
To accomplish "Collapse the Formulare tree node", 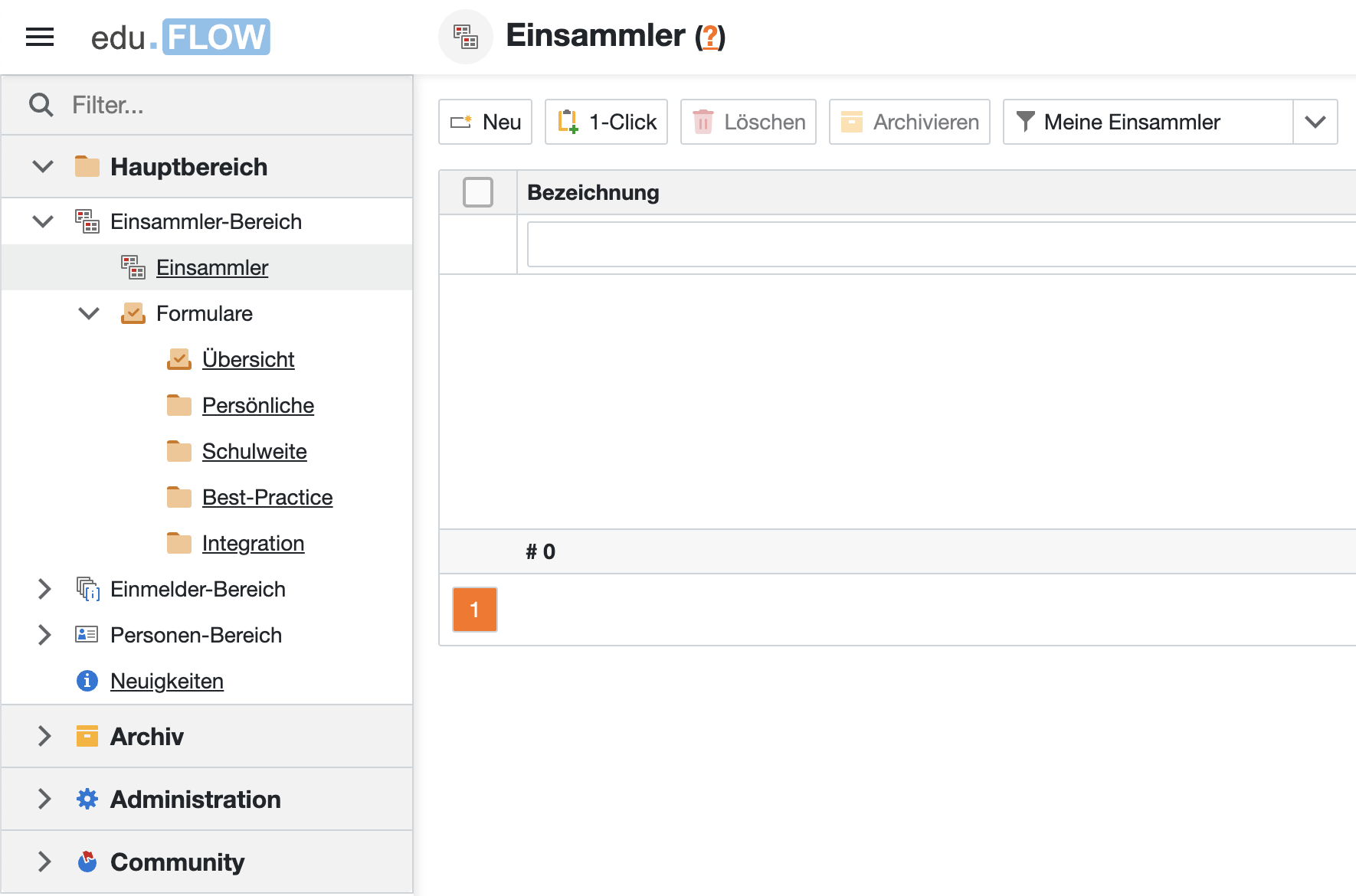I will coord(89,313).
